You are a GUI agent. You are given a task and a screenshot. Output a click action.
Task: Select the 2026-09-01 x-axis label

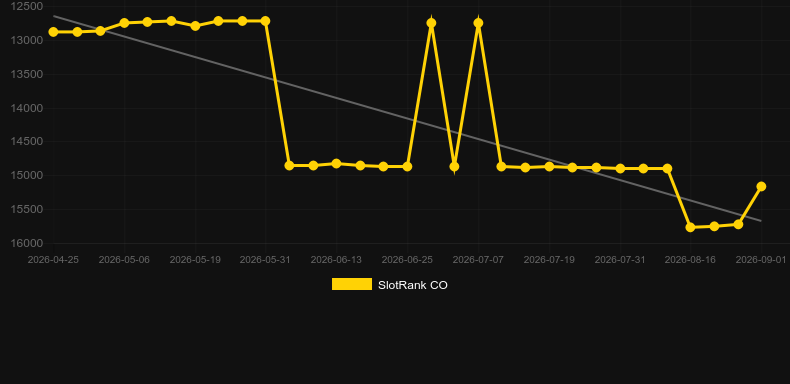[x=761, y=260]
